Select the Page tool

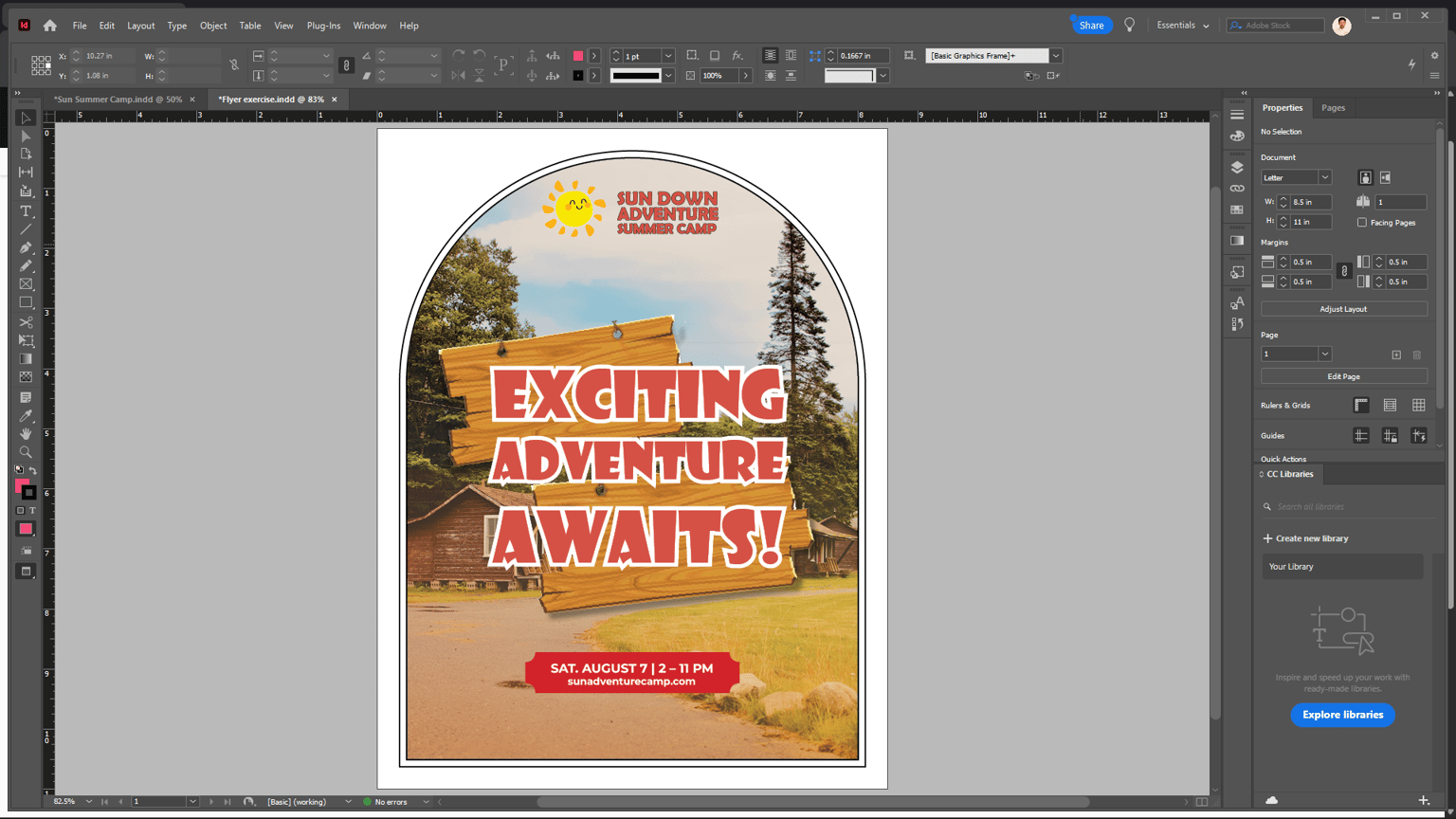point(26,155)
